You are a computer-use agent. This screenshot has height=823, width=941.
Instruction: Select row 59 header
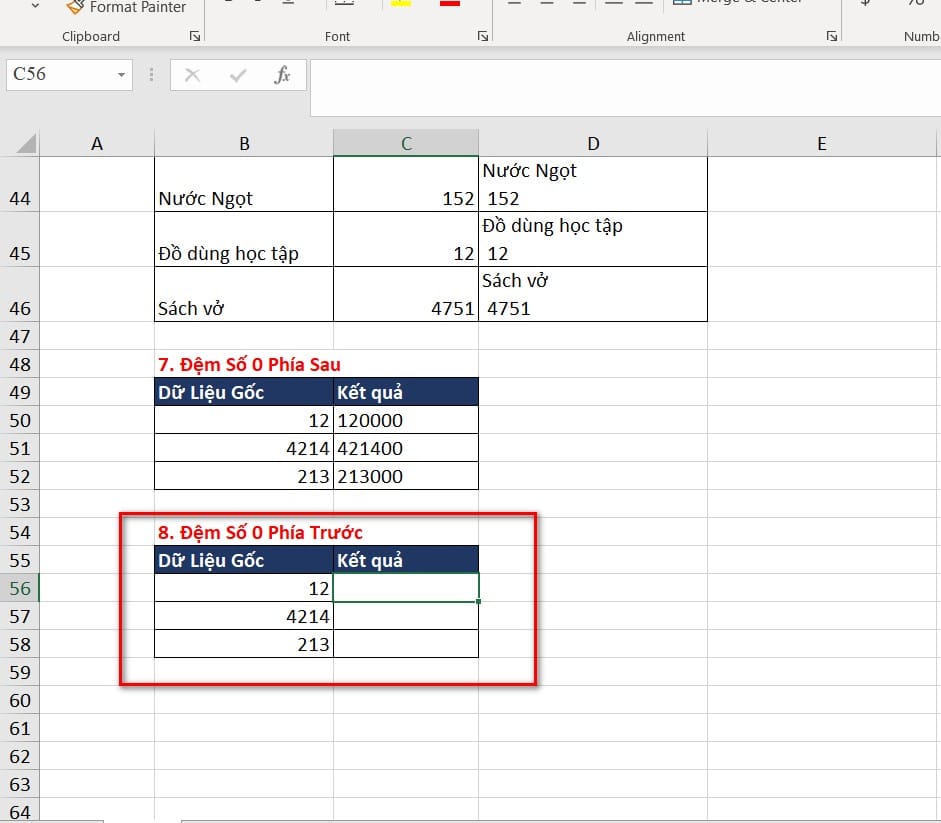20,672
